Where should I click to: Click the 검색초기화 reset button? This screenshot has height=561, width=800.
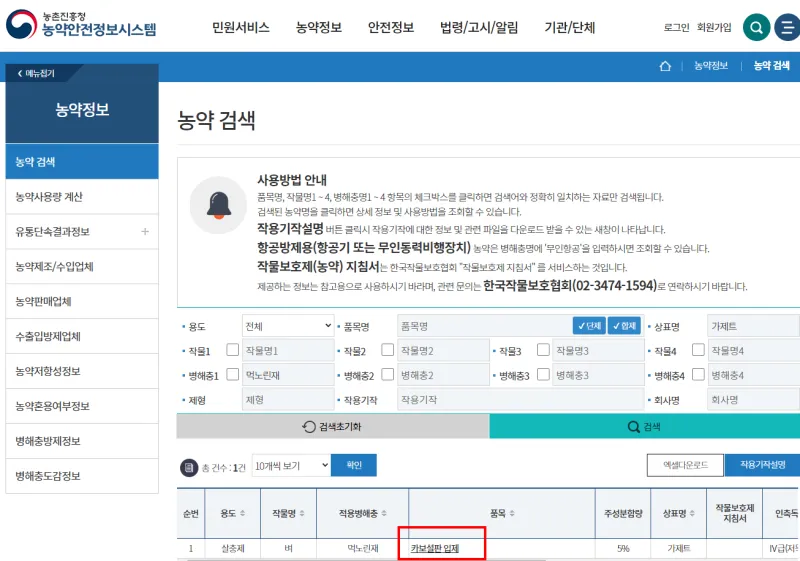click(x=332, y=426)
